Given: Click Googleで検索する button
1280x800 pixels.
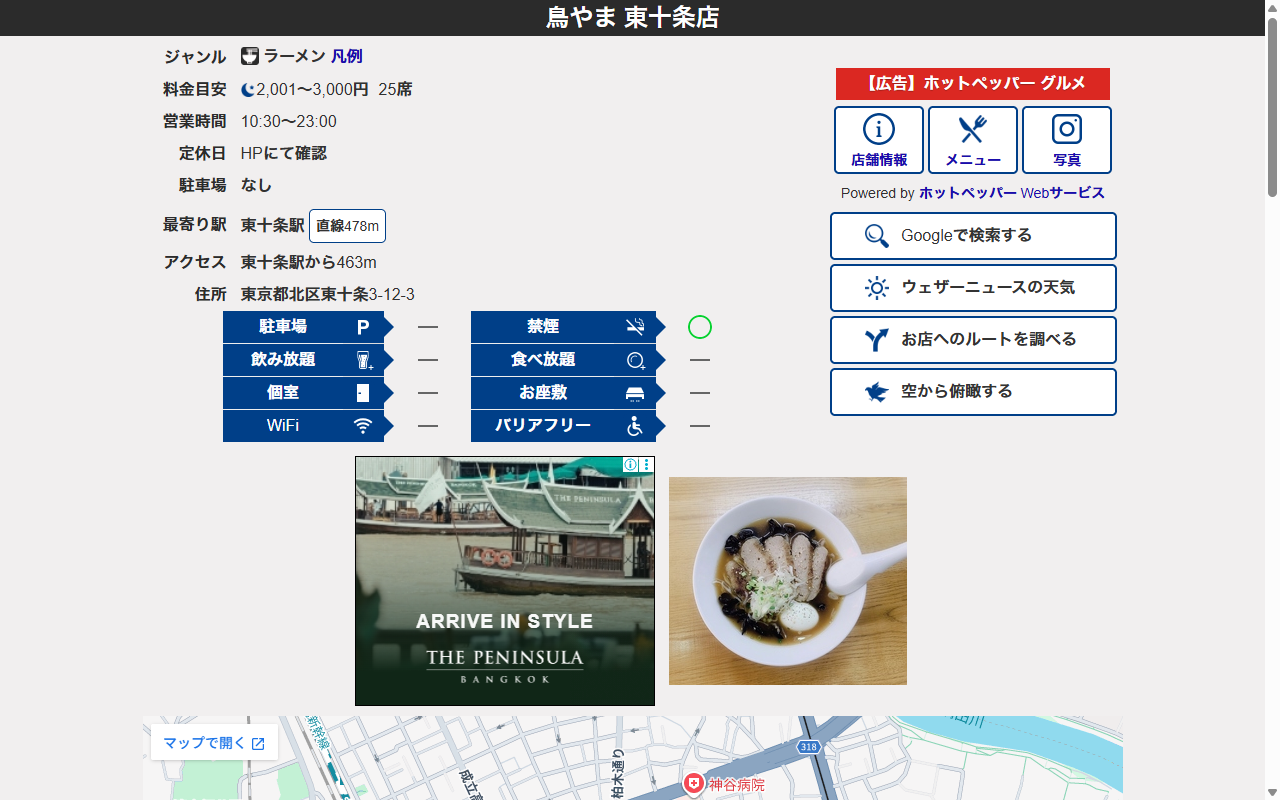Looking at the screenshot, I should 973,236.
